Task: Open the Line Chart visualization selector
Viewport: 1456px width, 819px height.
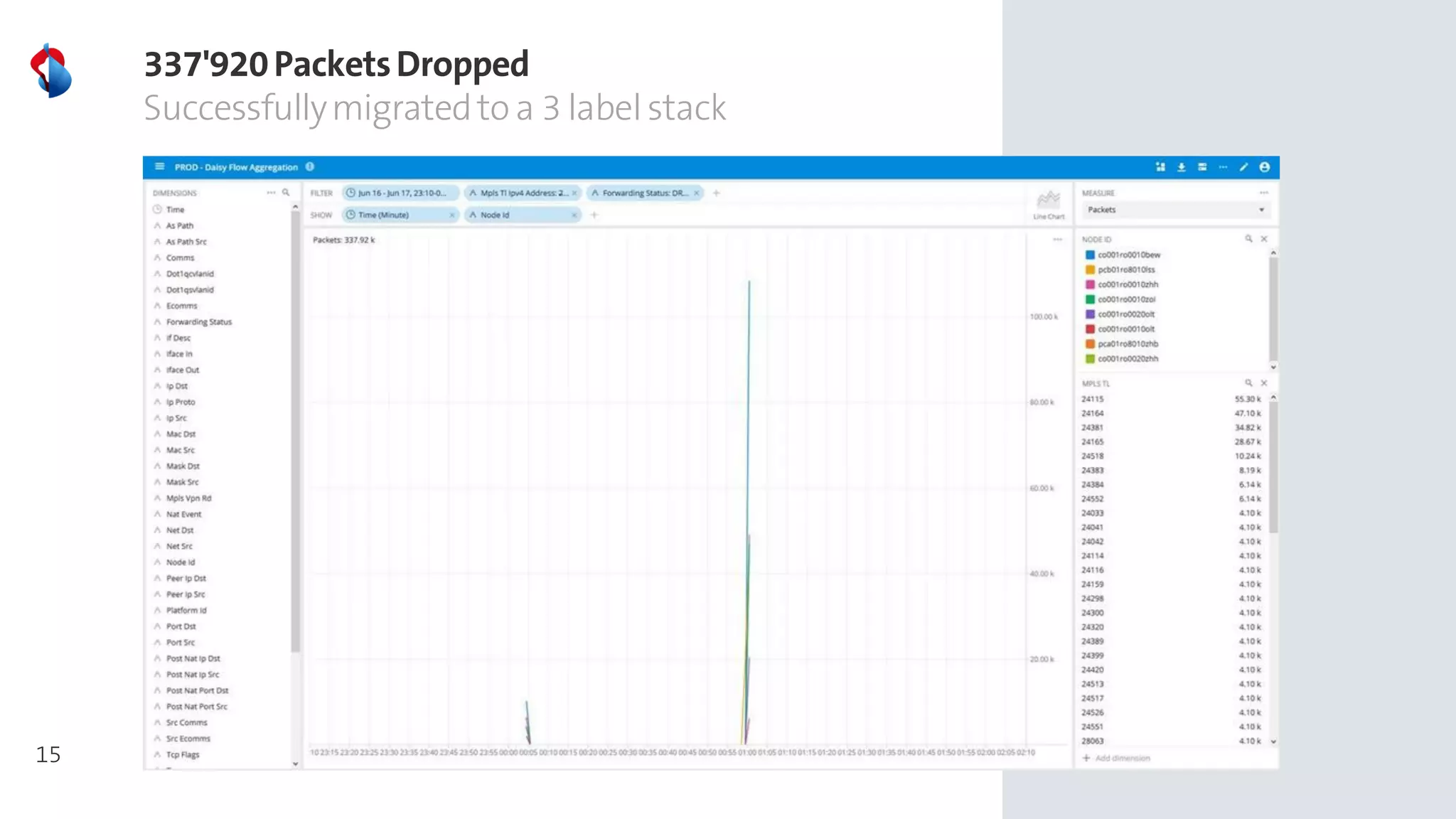Action: click(1049, 204)
